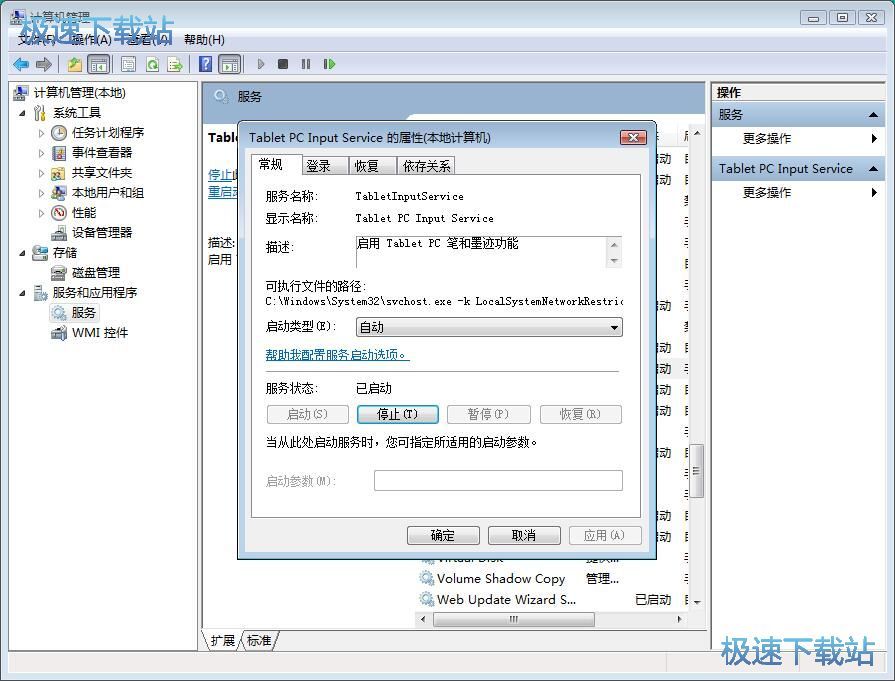The height and width of the screenshot is (681, 895).
Task: Open 帮助我配置服务启动选项 link
Action: 337,354
